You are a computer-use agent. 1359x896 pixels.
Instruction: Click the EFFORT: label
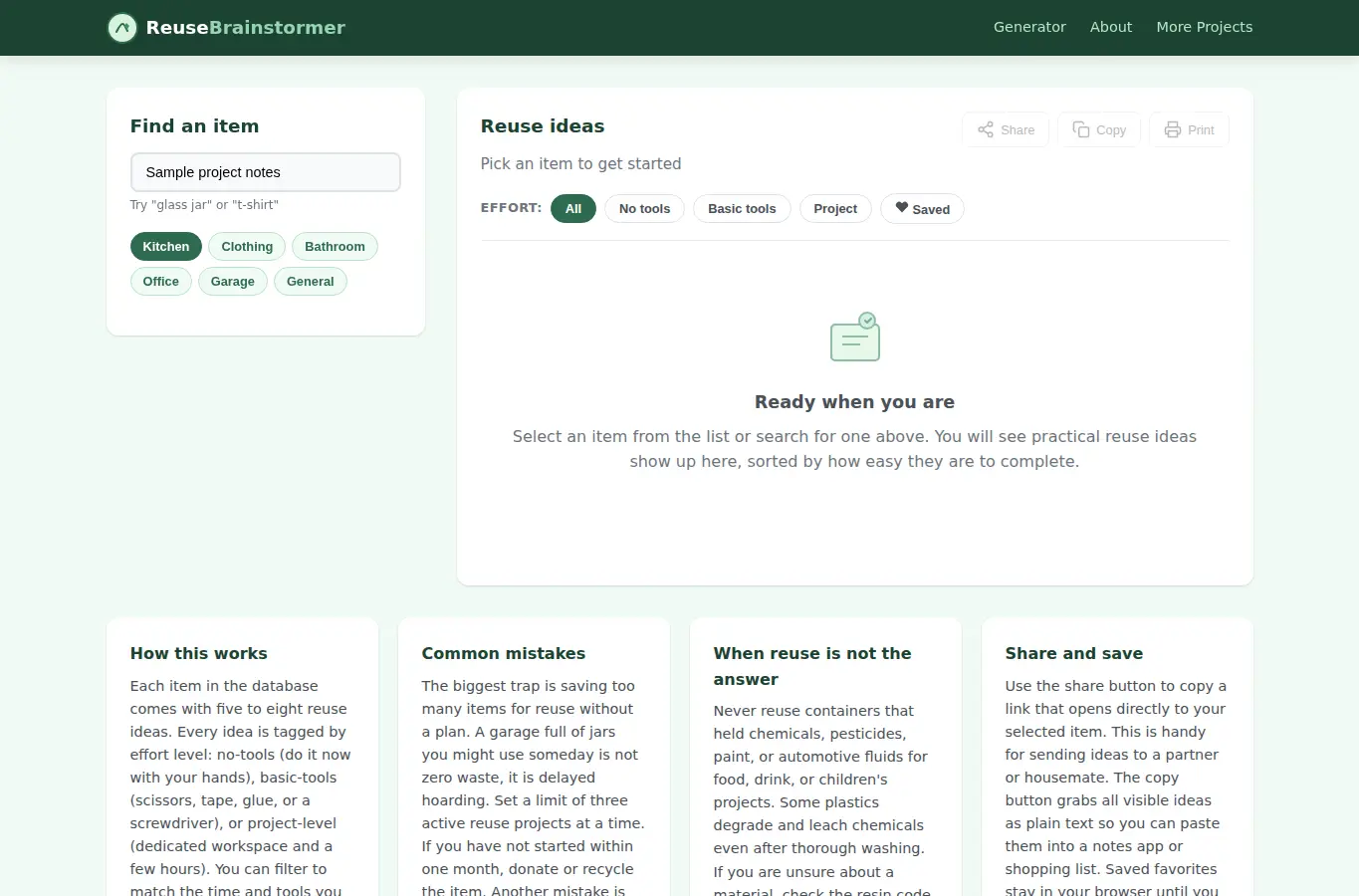pos(512,208)
